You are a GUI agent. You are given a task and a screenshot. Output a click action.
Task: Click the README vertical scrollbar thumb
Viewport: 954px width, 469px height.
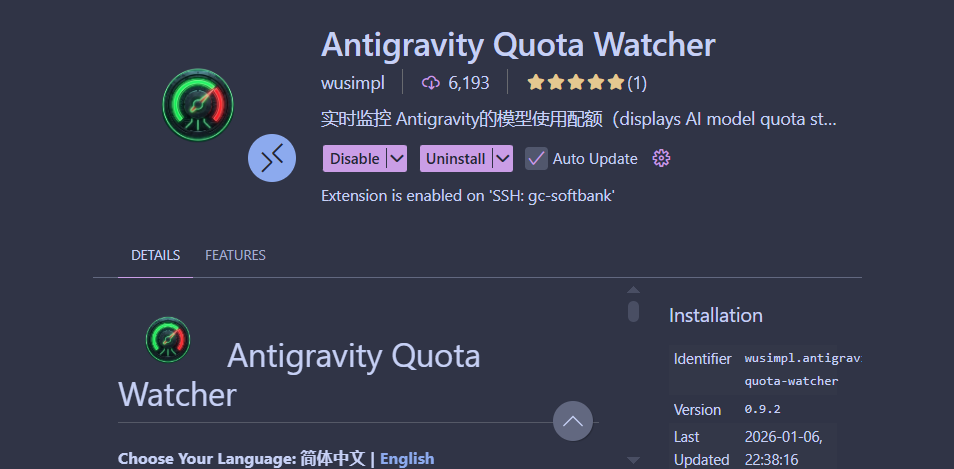(633, 312)
